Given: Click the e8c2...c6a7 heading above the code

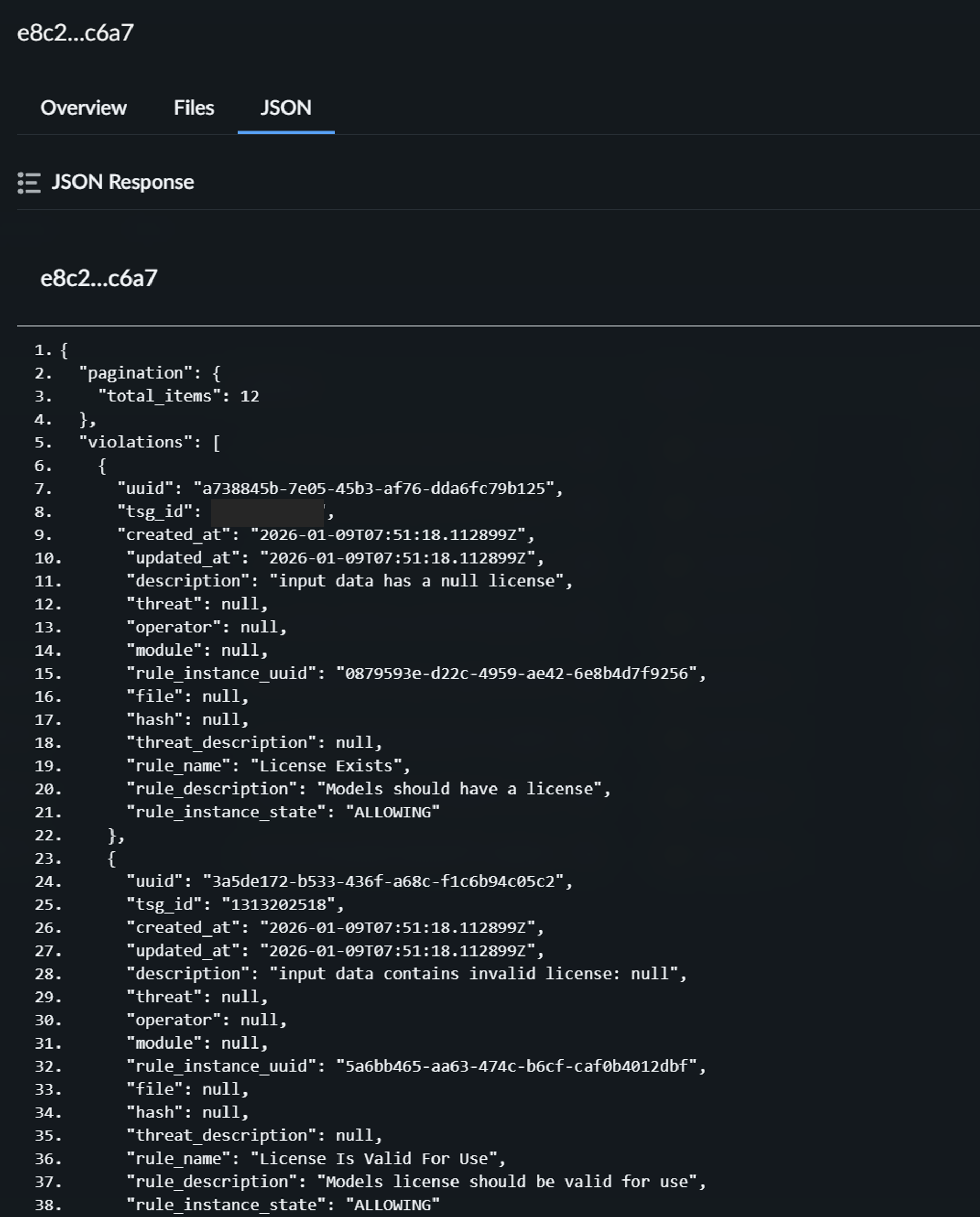Looking at the screenshot, I should (x=99, y=278).
